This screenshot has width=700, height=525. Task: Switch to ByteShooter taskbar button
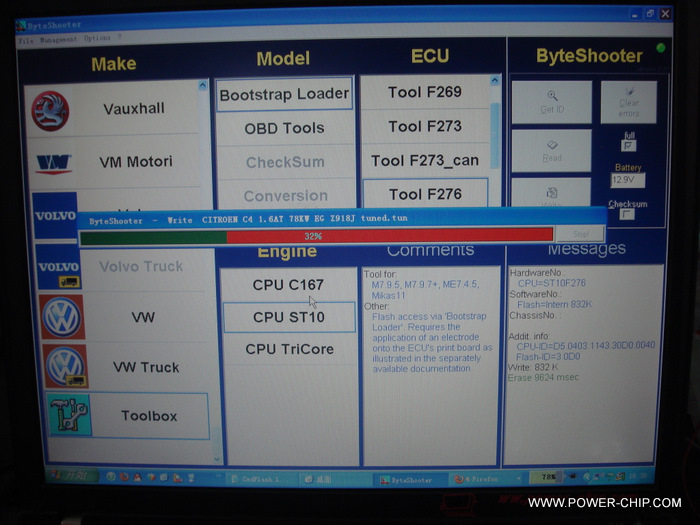(409, 480)
